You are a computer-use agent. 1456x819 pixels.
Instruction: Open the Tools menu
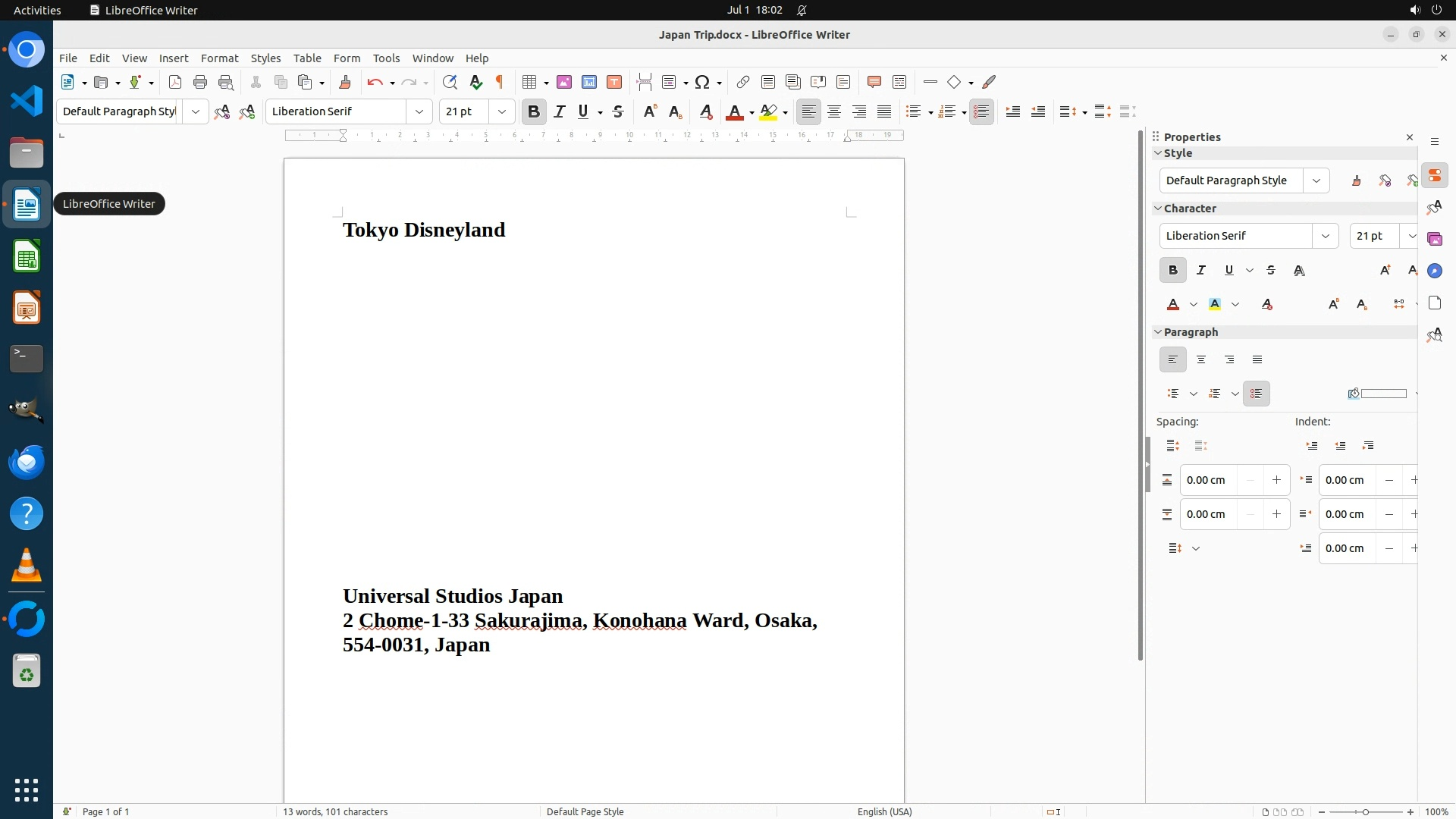tap(386, 58)
